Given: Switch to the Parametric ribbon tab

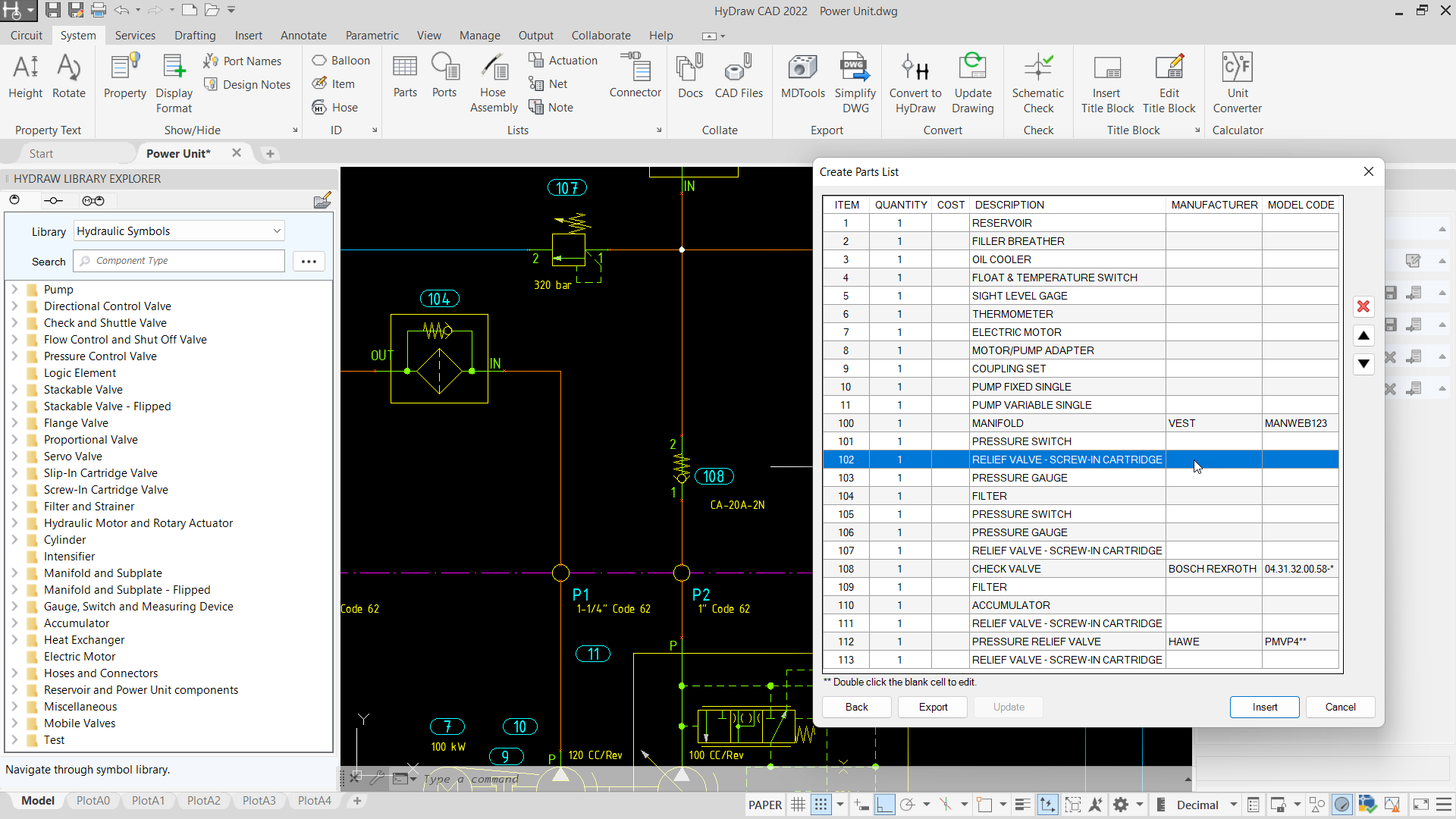Looking at the screenshot, I should (372, 35).
